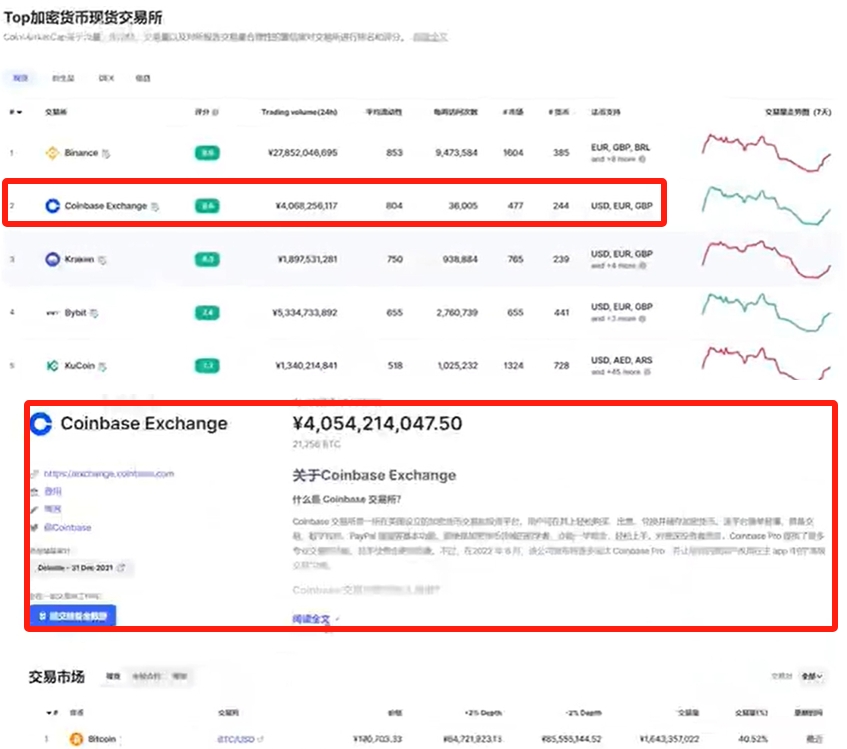Open the Coinbase Exchange name link in table

tap(106, 206)
